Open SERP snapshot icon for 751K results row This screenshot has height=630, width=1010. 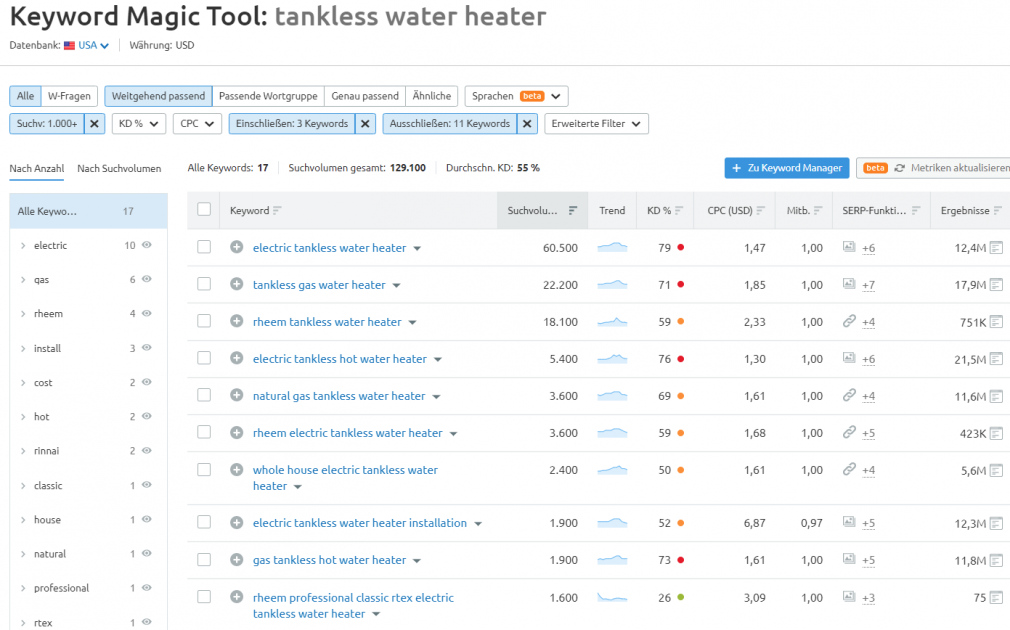[996, 321]
